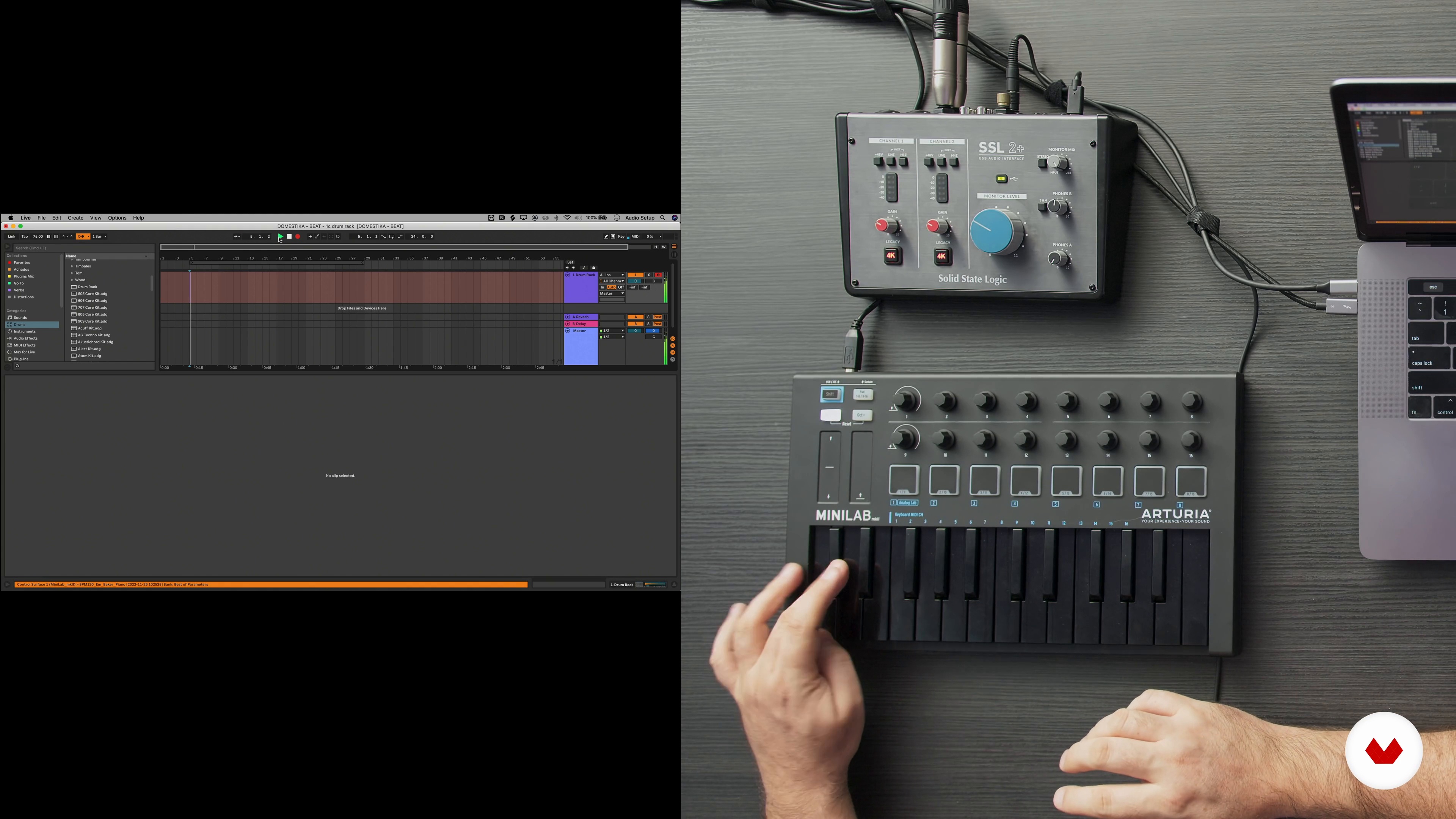The image size is (1456, 819).
Task: Open the Audio Effects category
Action: click(25, 338)
